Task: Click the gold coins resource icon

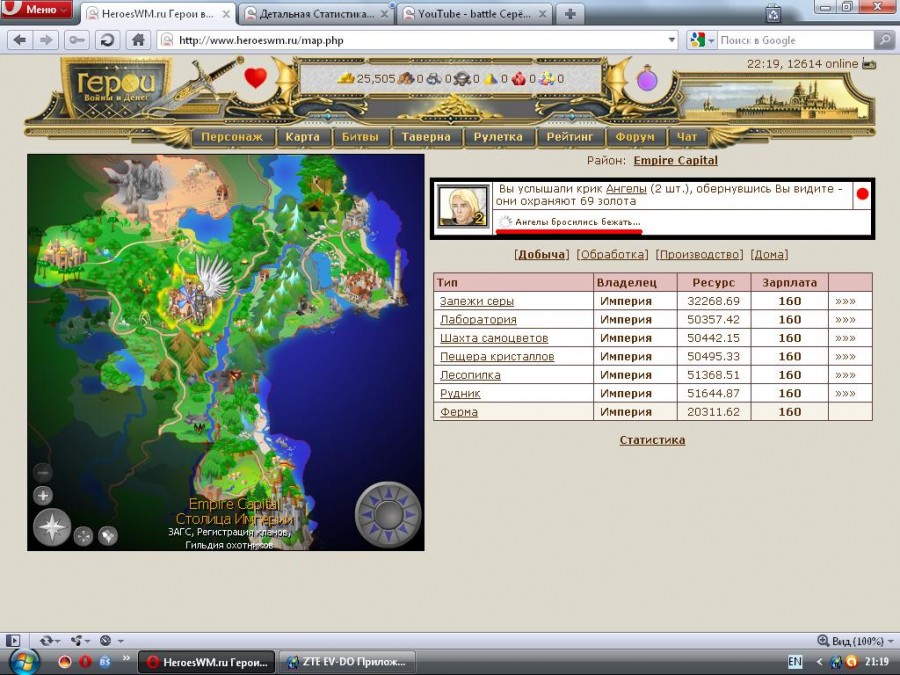Action: point(346,79)
